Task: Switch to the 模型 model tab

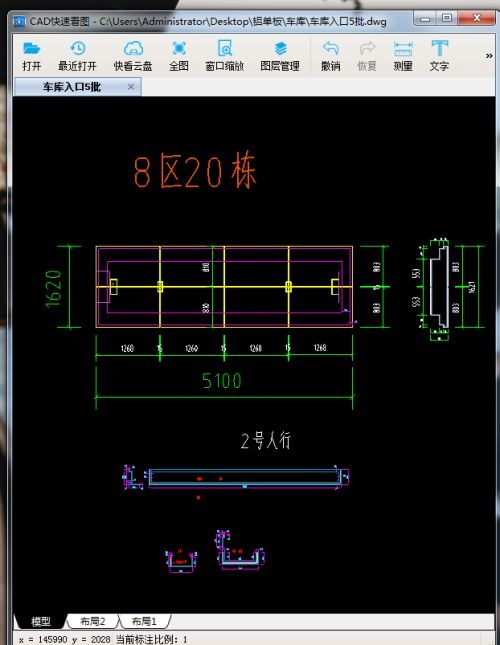Action: tap(41, 621)
